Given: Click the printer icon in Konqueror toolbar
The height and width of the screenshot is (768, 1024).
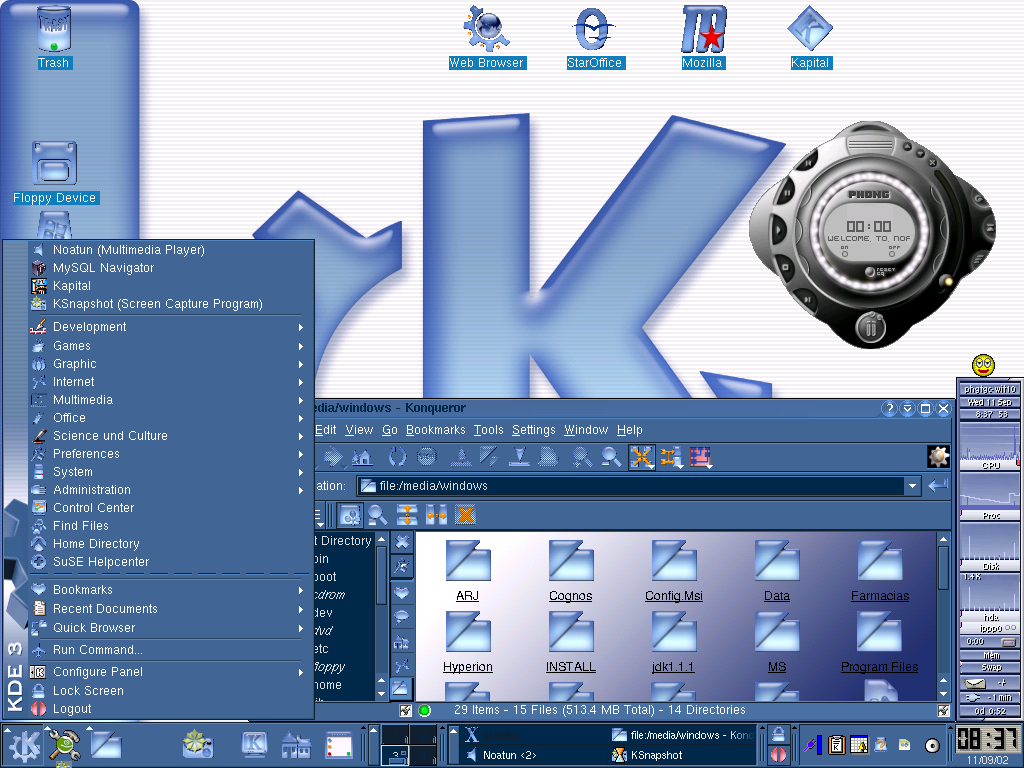Looking at the screenshot, I should (549, 456).
